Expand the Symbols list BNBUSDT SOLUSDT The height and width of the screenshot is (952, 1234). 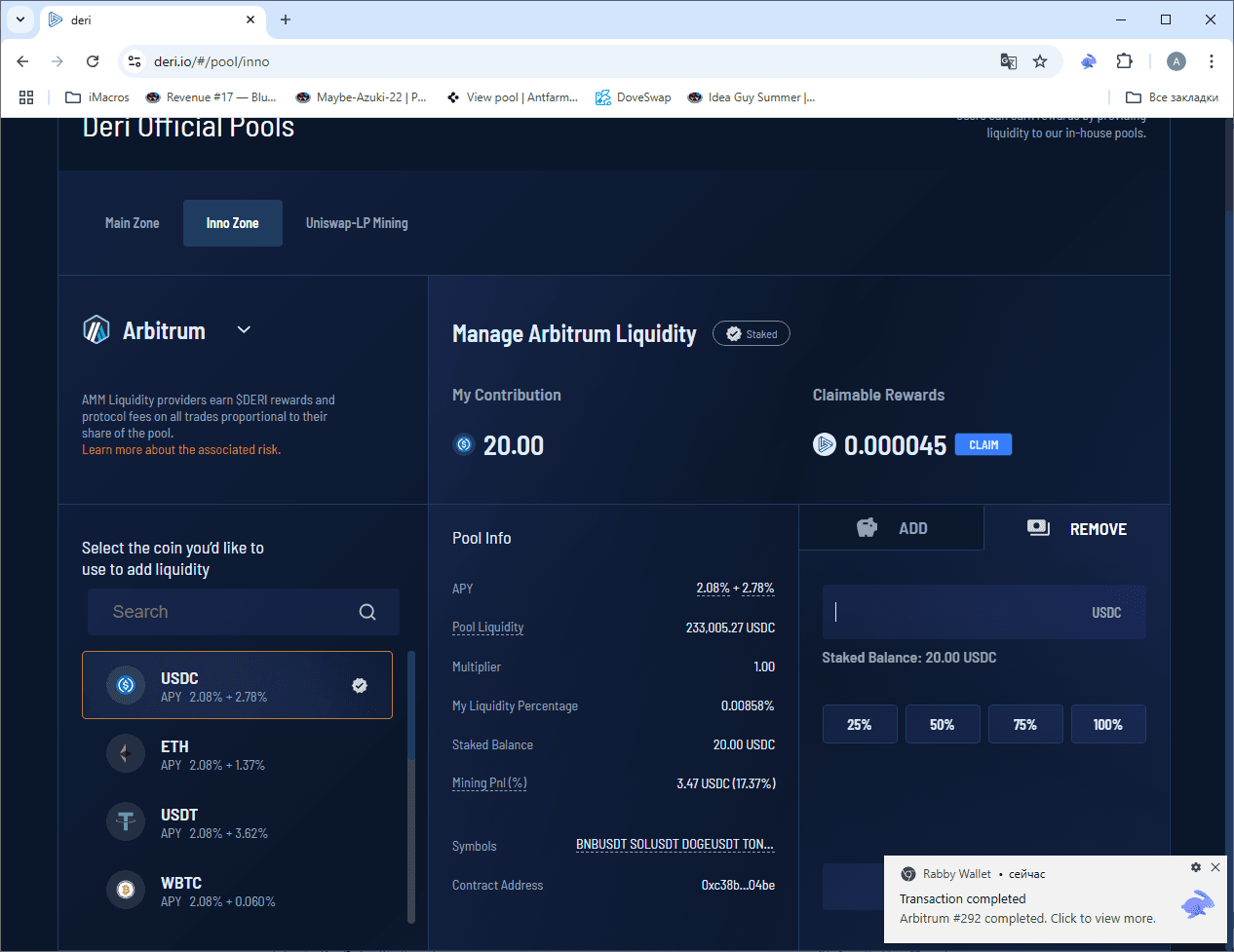(675, 845)
